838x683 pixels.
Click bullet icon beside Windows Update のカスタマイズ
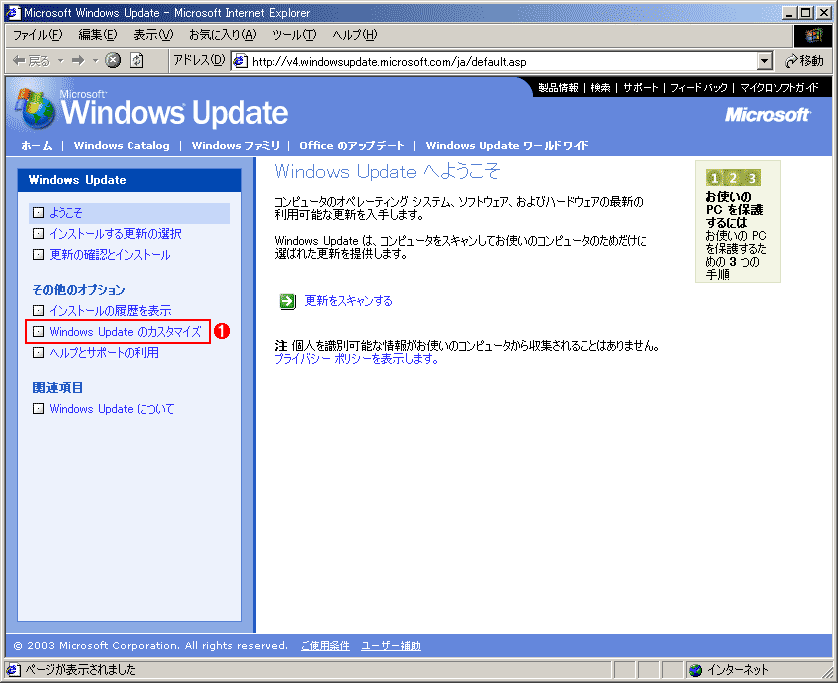click(38, 332)
